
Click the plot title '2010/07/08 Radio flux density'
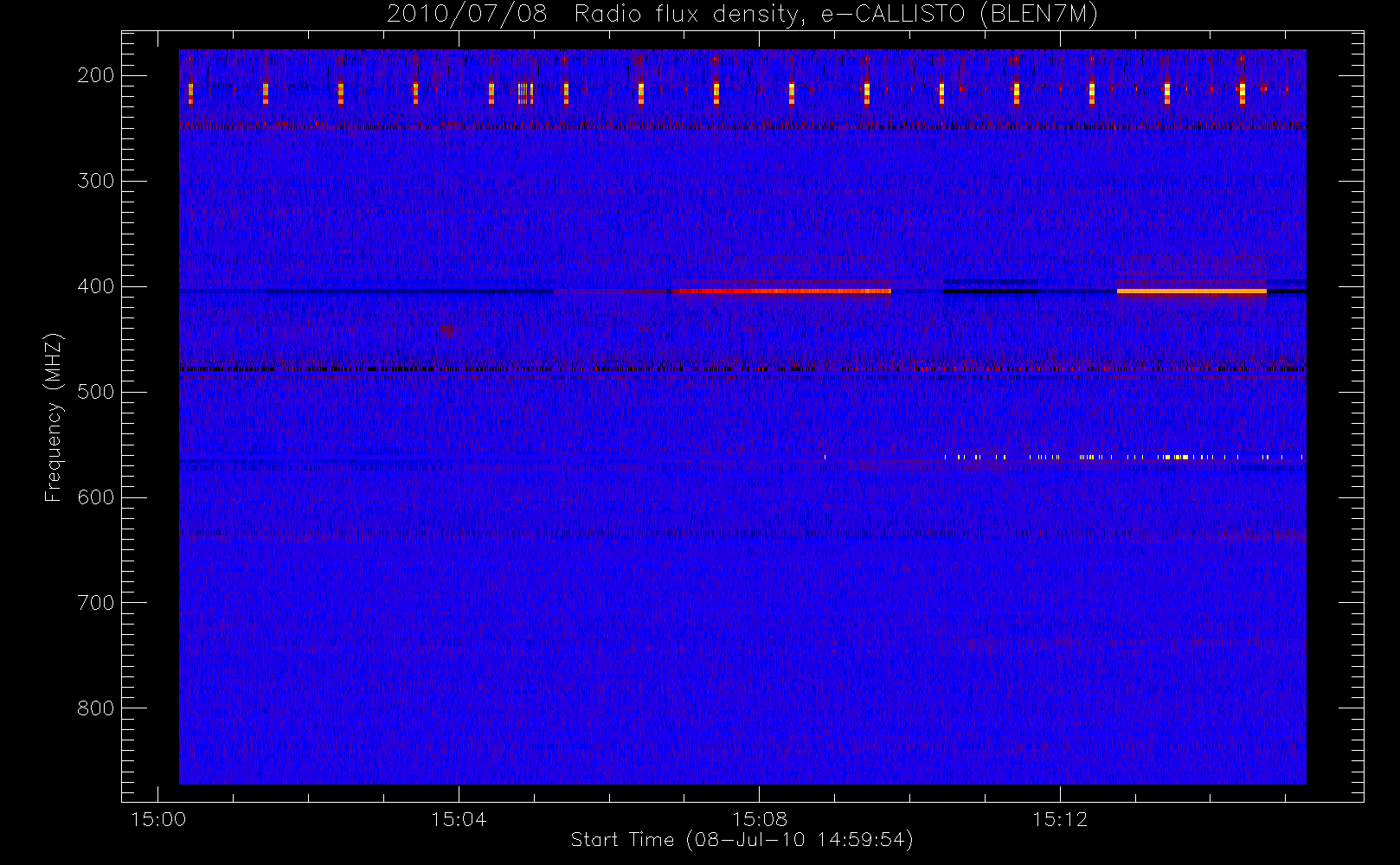tap(742, 15)
